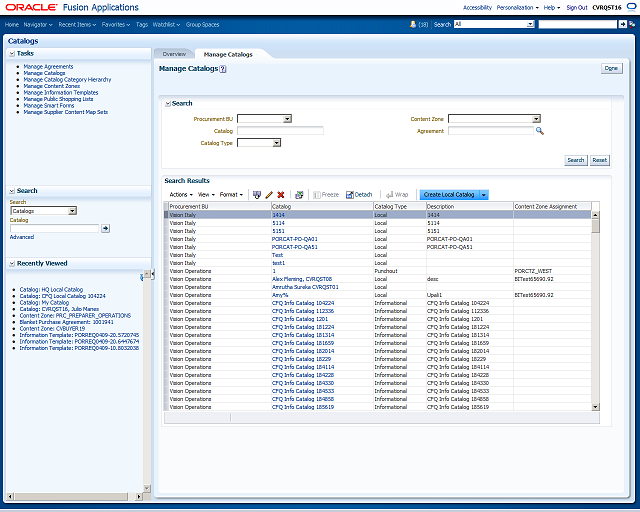Click the Wrap toolbar button

(397, 195)
